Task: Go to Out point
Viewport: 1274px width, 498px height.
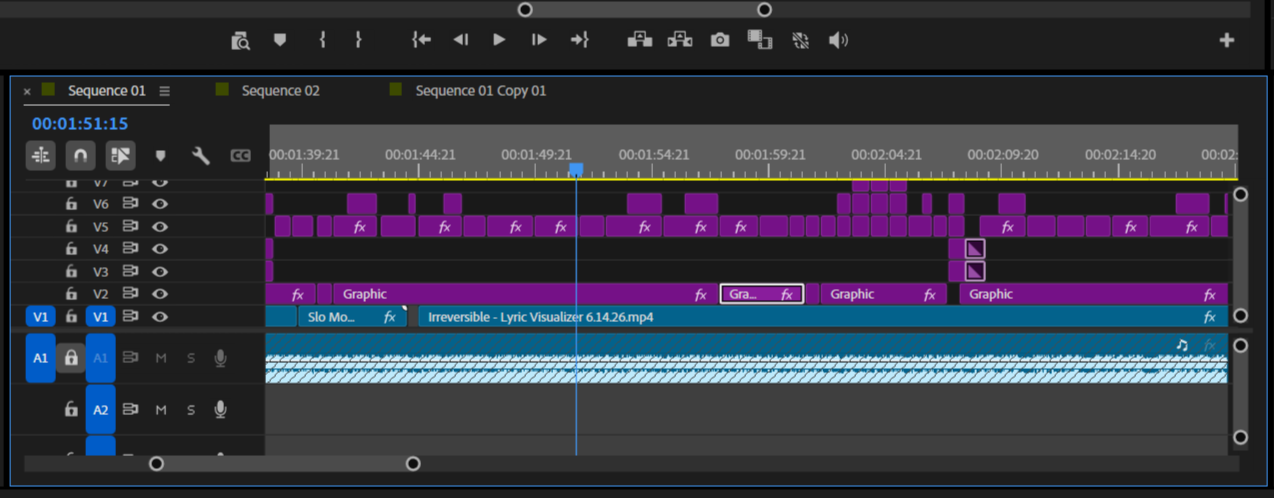Action: tap(580, 40)
